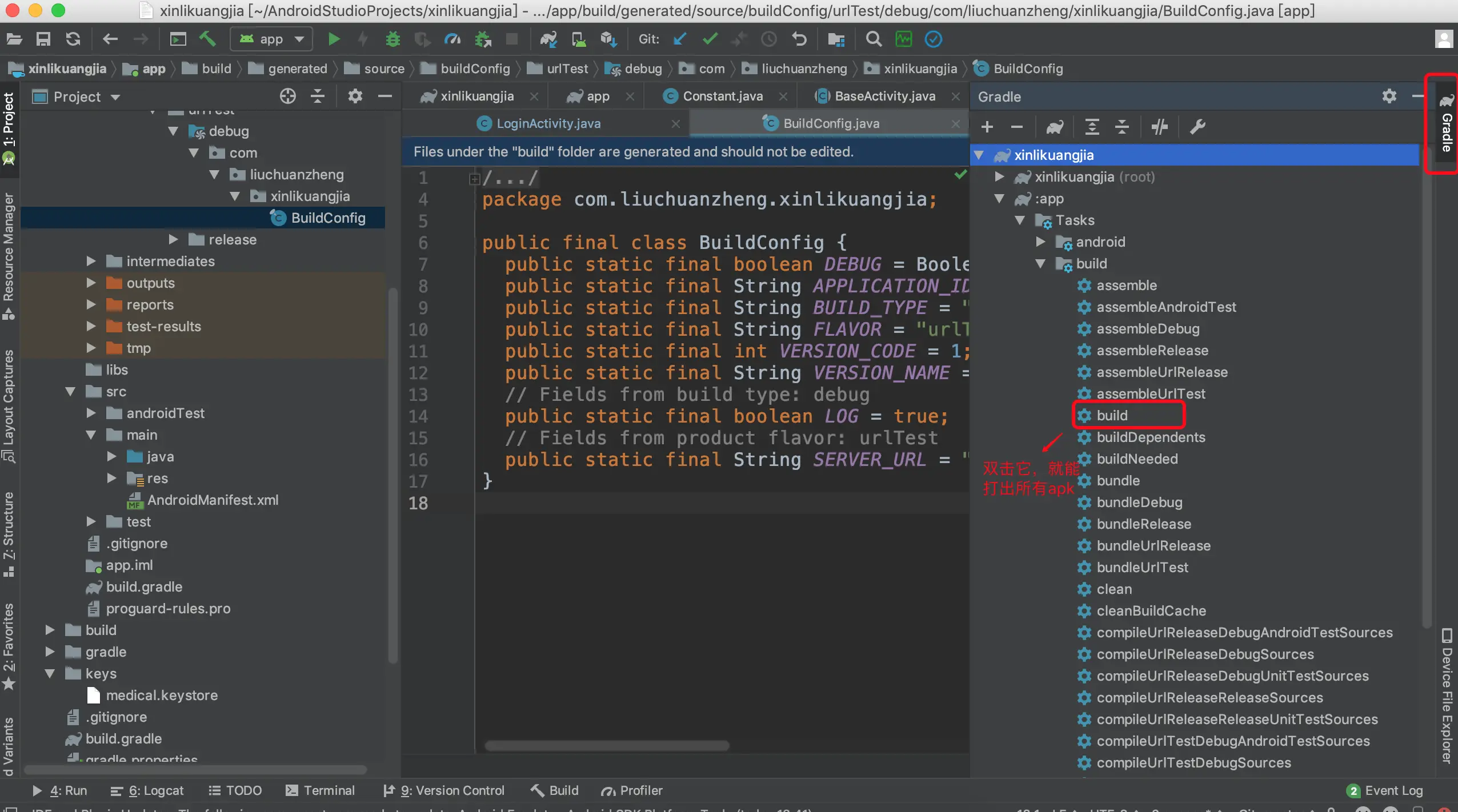Toggle the Gradle side tool window
This screenshot has height=812, width=1458.
1446,126
